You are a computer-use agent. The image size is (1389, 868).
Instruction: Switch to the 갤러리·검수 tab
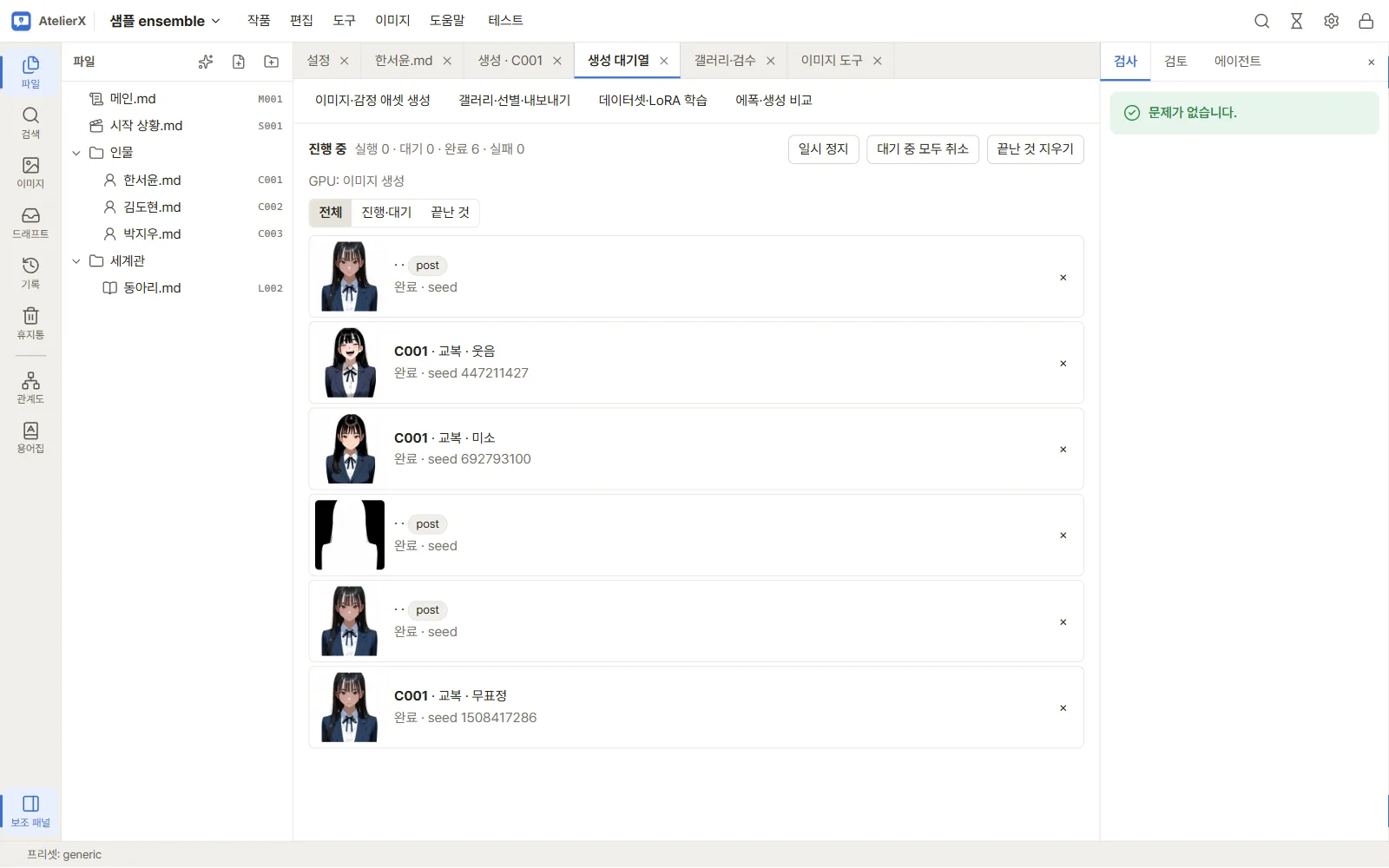(725, 61)
